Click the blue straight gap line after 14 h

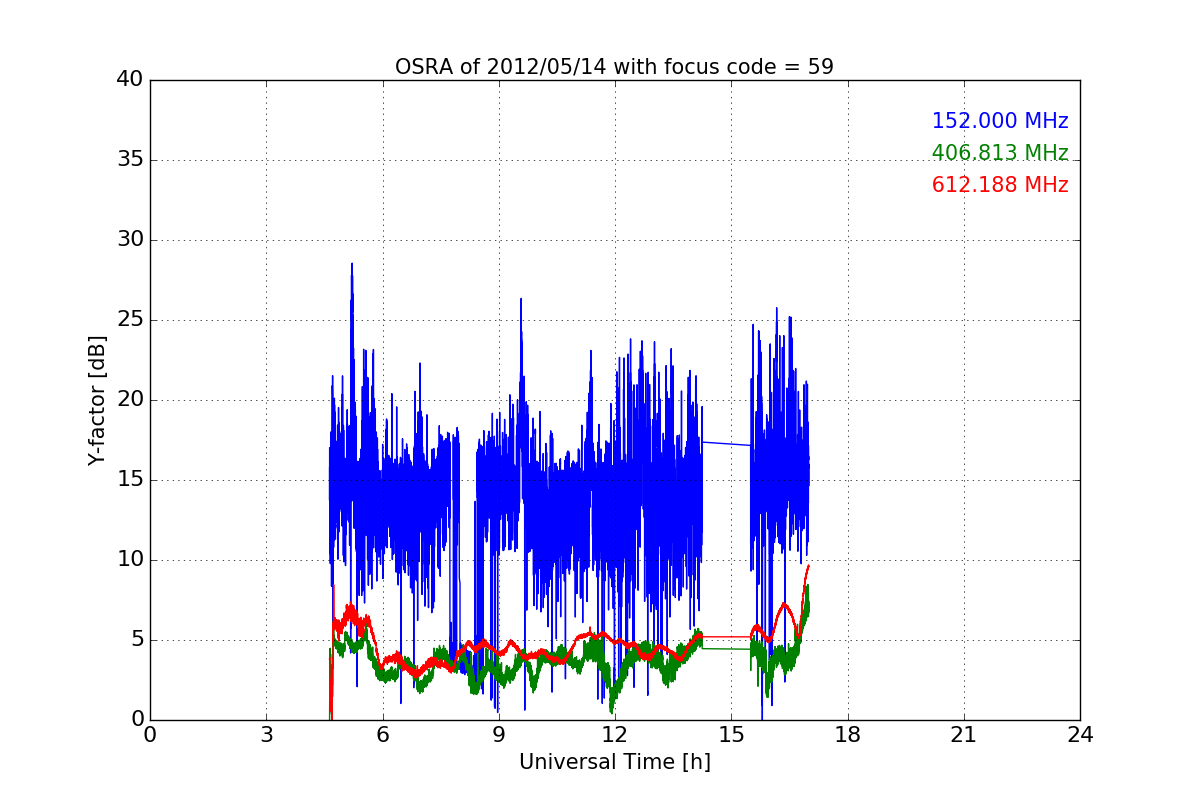pos(727,443)
